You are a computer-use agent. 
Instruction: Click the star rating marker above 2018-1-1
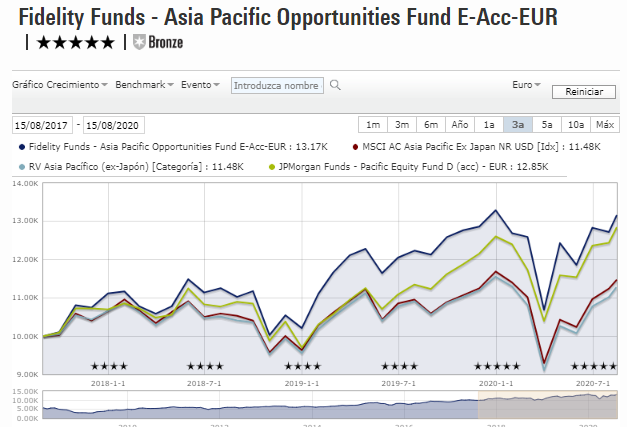pos(109,366)
